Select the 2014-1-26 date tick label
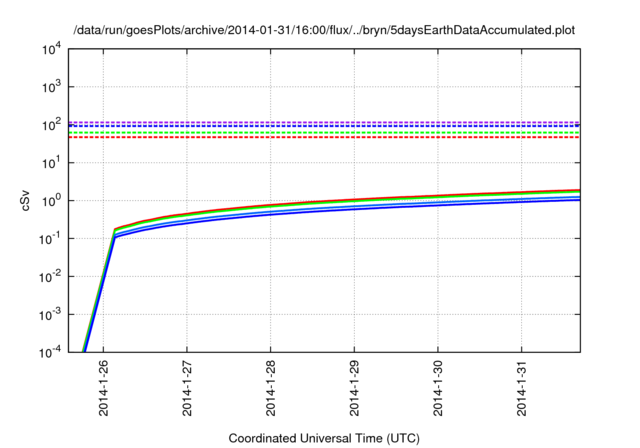This screenshot has height=448, width=640. 104,391
